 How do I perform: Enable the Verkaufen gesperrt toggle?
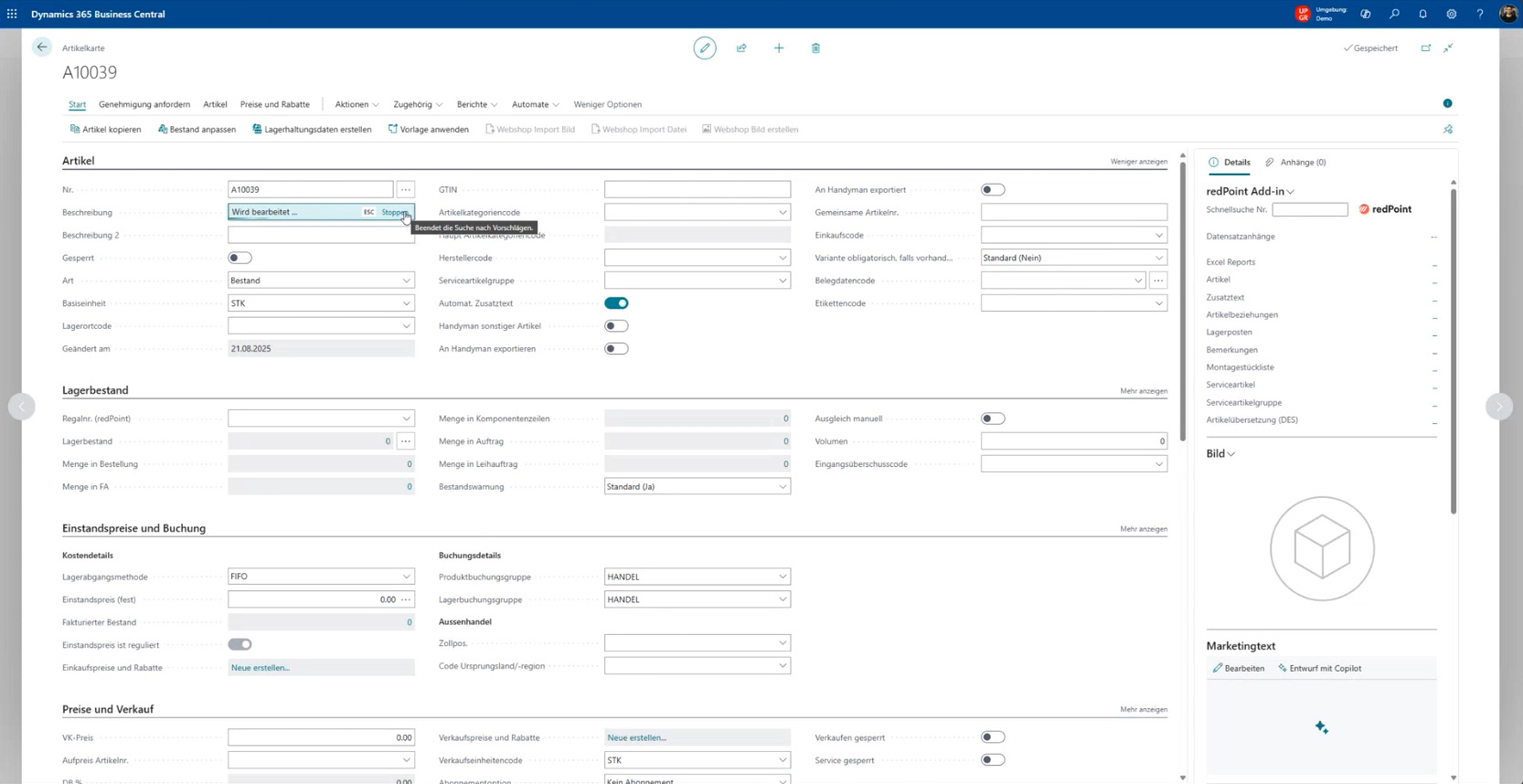[993, 737]
